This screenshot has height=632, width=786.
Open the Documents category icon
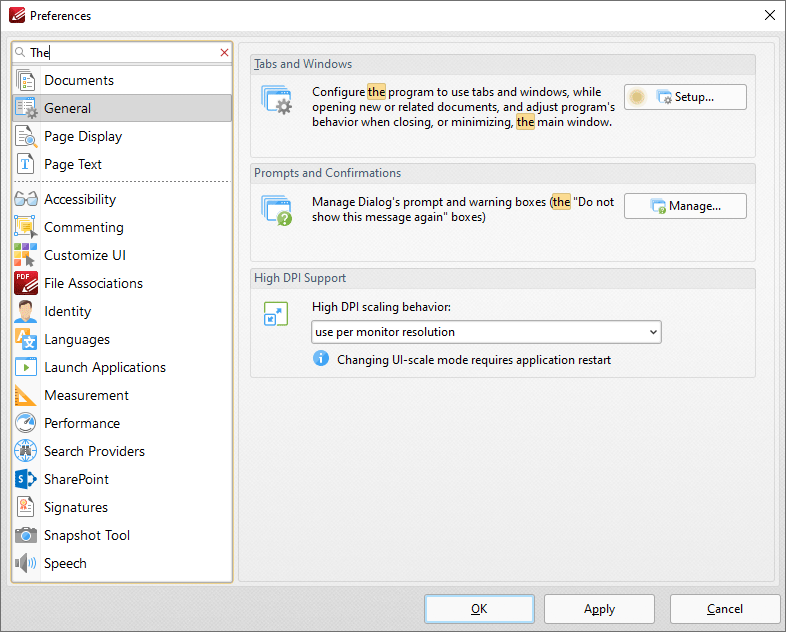pos(26,80)
